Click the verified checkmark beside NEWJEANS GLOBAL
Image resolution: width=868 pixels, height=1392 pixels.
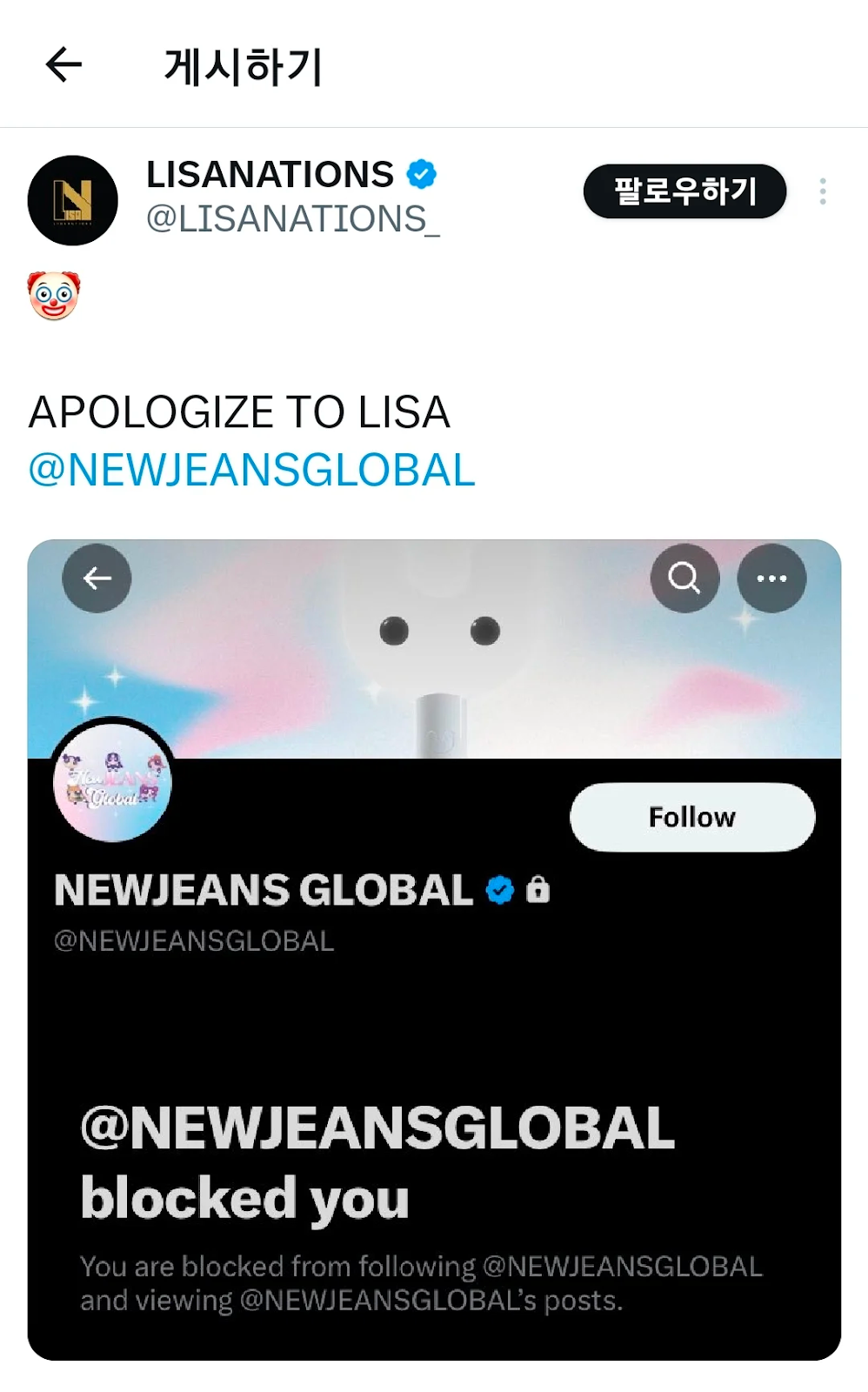[499, 890]
